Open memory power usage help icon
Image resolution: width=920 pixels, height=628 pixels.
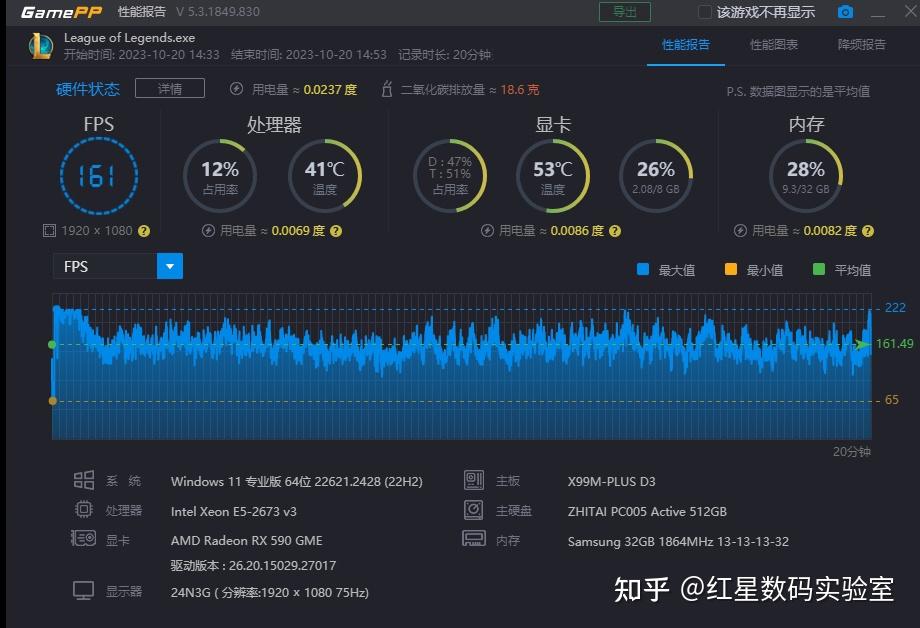[x=868, y=231]
